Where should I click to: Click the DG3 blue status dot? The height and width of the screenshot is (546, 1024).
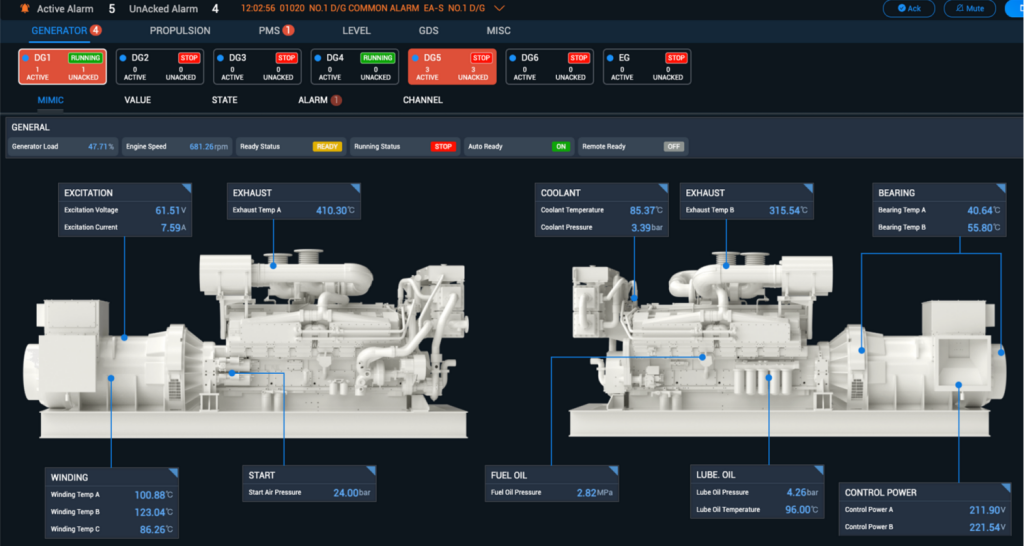coord(220,58)
